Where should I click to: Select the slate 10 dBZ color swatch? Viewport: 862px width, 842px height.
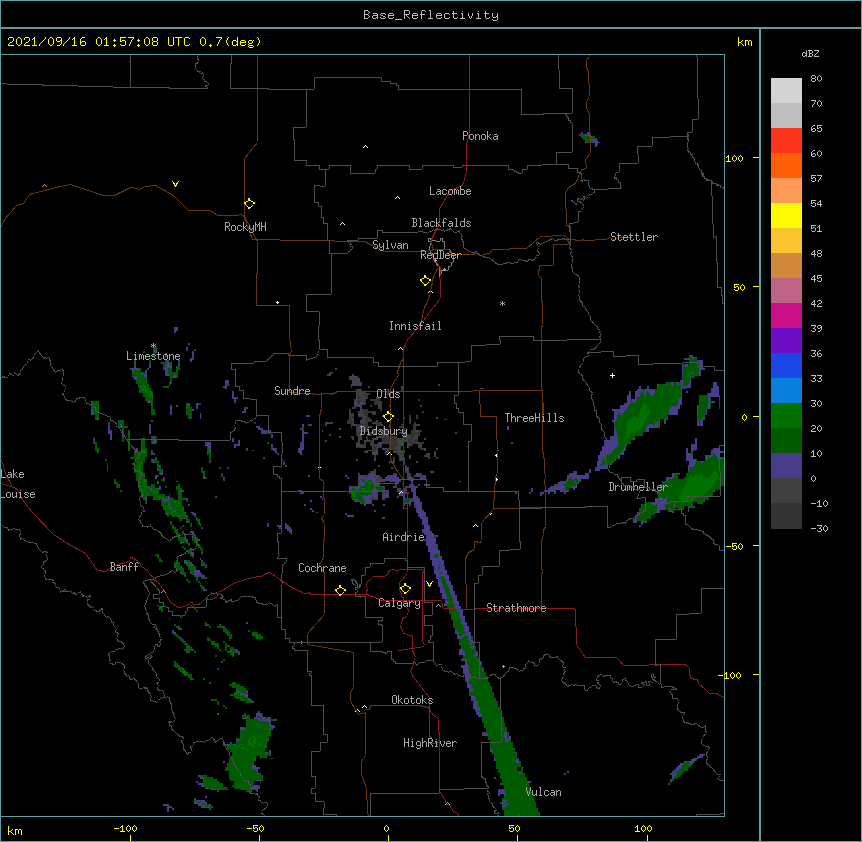[786, 466]
